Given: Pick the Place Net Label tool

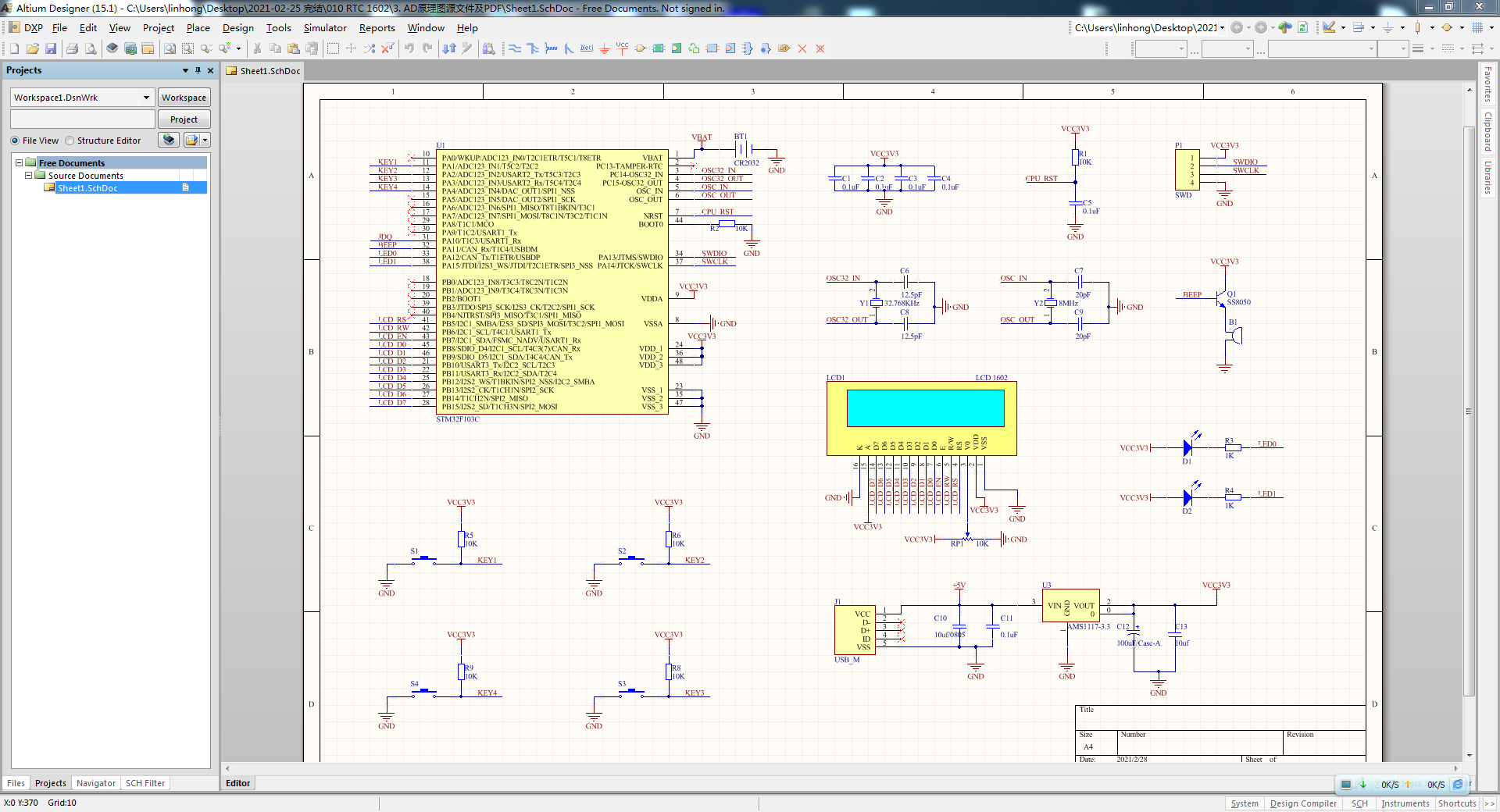Looking at the screenshot, I should coord(586,48).
